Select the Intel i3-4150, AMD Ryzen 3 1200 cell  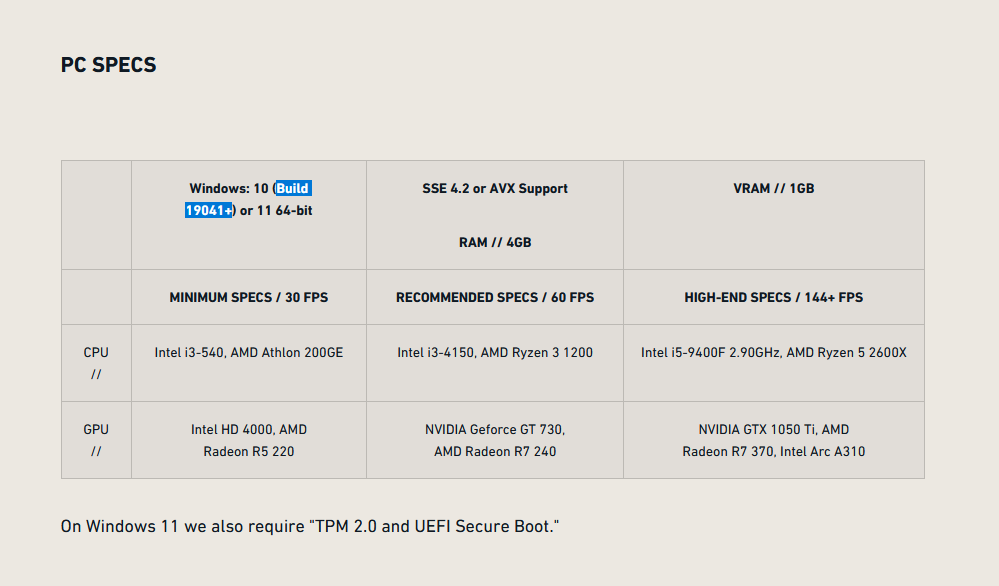click(494, 352)
